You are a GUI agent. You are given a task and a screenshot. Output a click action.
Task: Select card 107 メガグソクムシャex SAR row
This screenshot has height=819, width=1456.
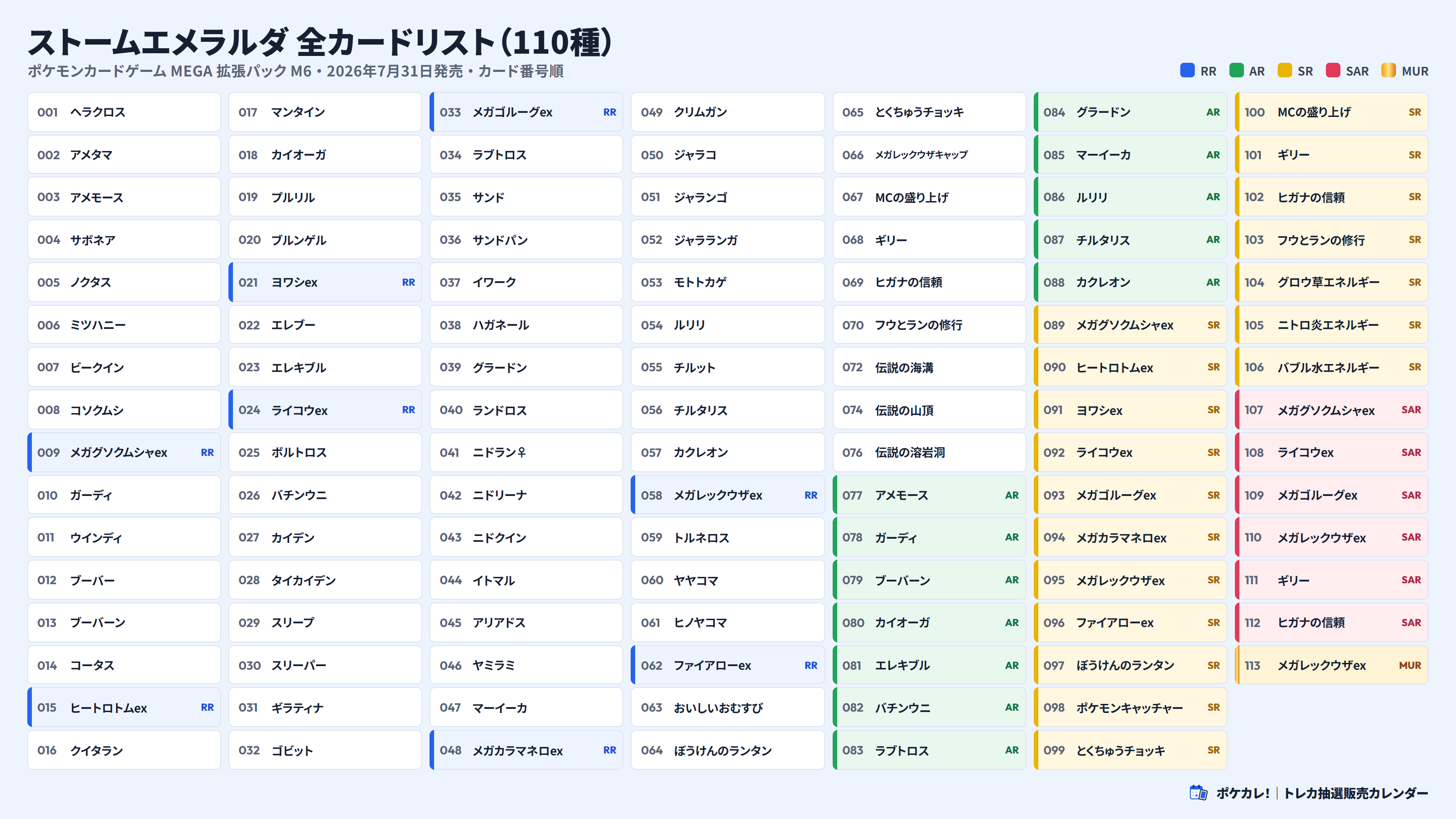1332,410
